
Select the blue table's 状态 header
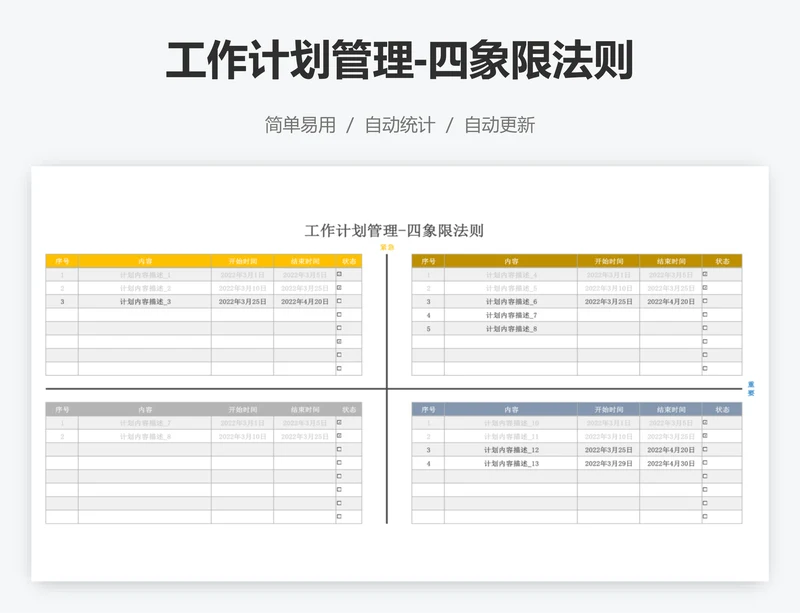[721, 409]
